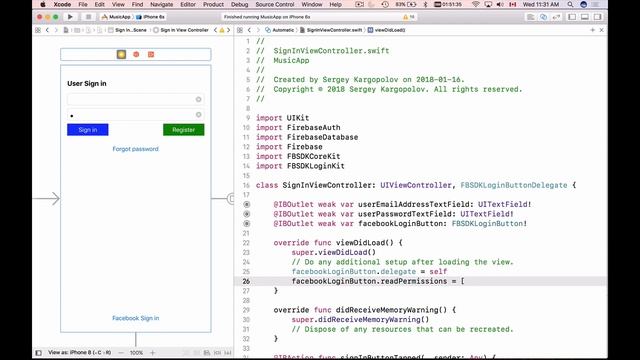Open the Sign In Scene breadcrumb
Image resolution: width=640 pixels, height=360 pixels.
[127, 30]
